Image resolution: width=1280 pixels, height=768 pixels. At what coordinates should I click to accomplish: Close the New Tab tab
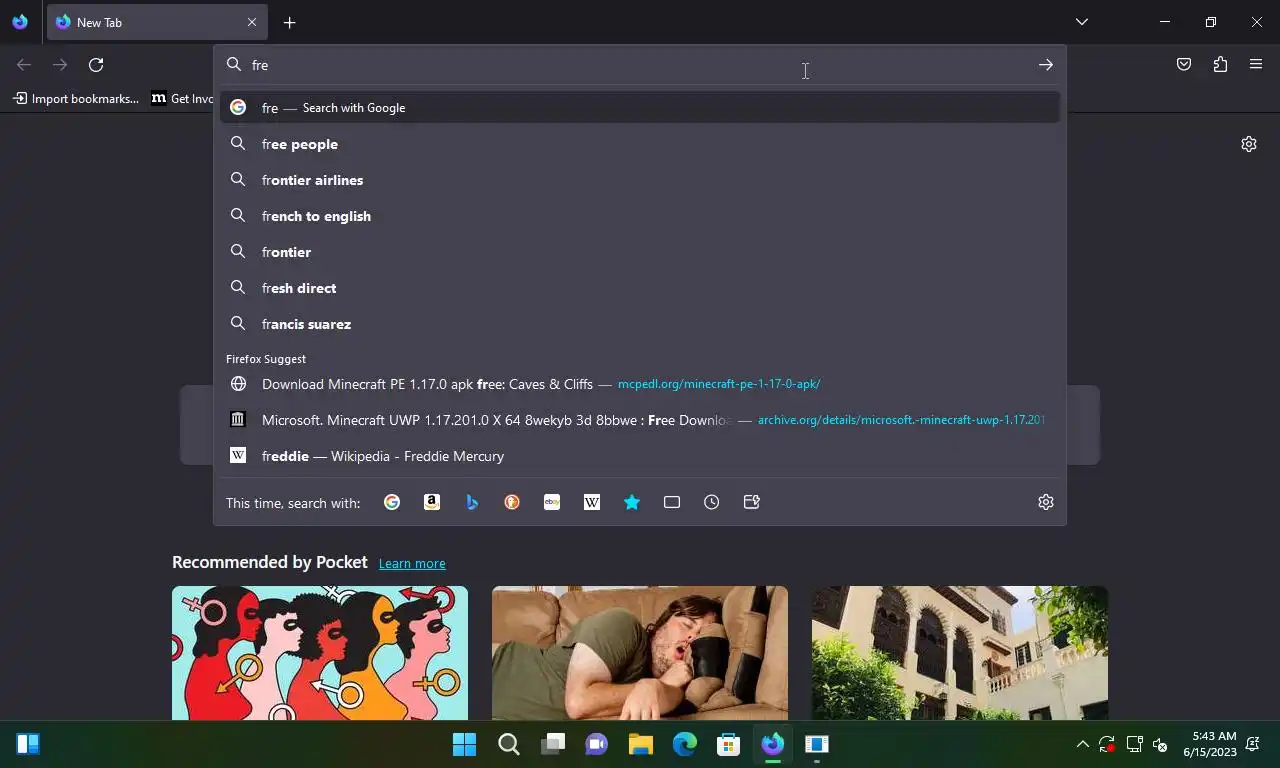pyautogui.click(x=251, y=22)
